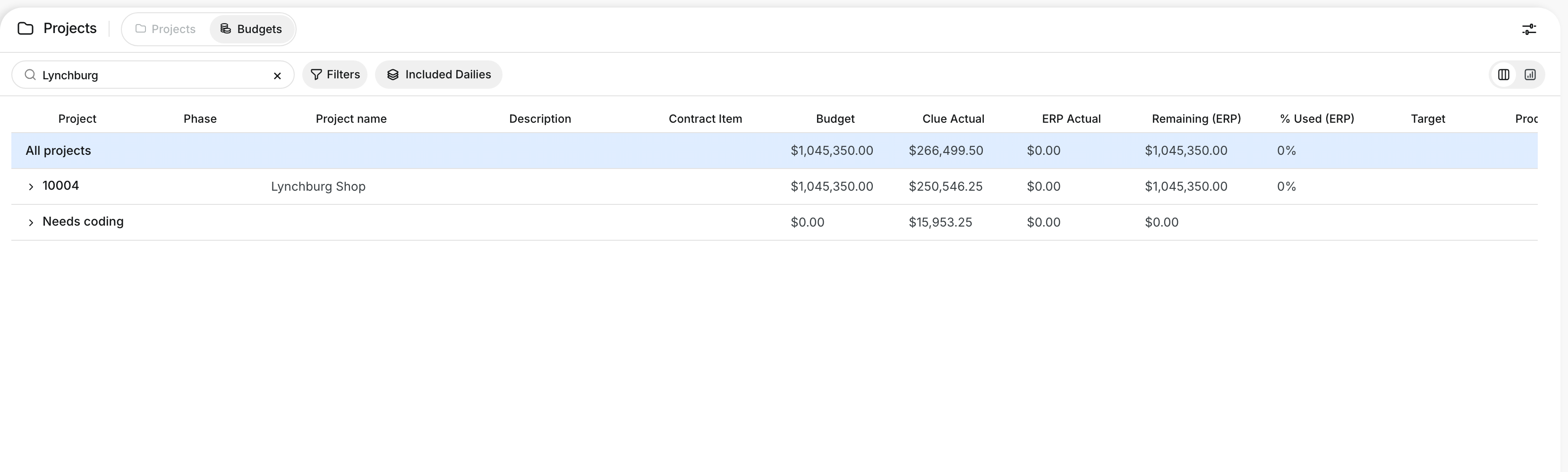Click the Project name column header
This screenshot has height=472, width=1568.
click(x=351, y=118)
